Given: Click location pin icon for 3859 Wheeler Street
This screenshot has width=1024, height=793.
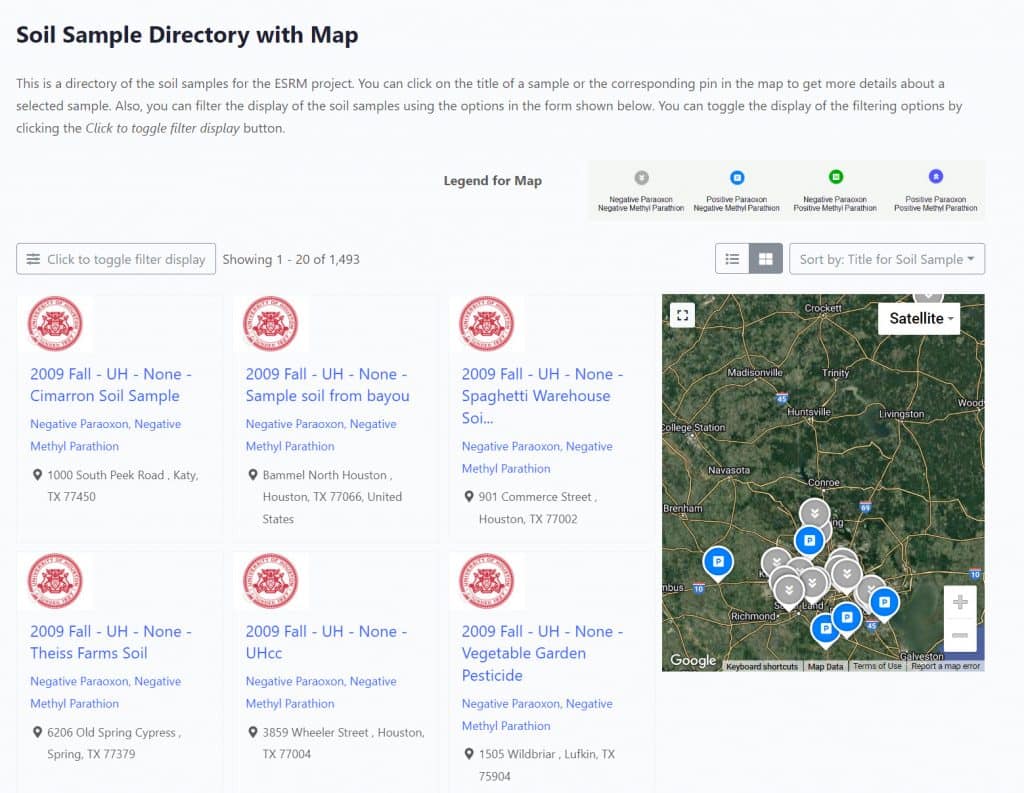Looking at the screenshot, I should (253, 732).
